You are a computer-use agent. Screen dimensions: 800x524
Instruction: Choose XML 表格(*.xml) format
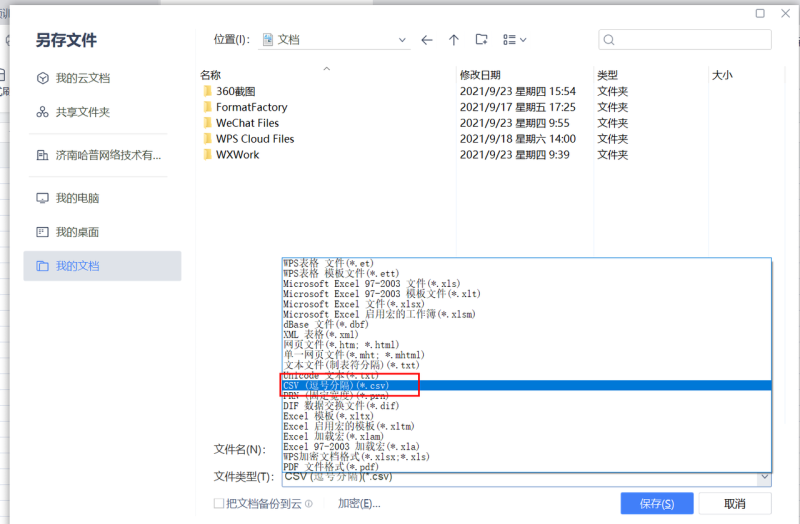[x=527, y=335]
